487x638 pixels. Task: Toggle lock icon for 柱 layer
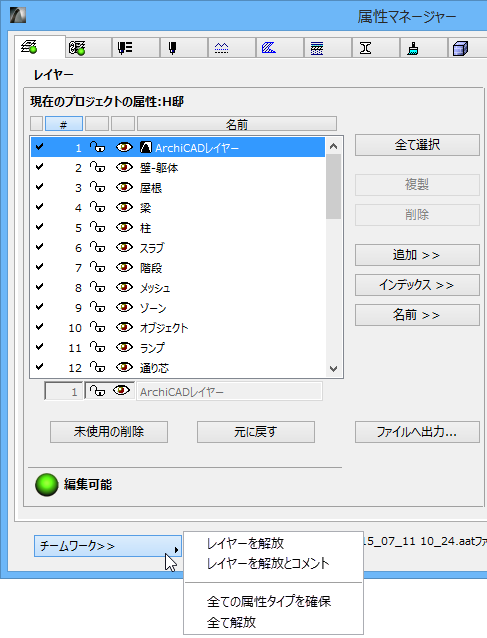(x=97, y=227)
